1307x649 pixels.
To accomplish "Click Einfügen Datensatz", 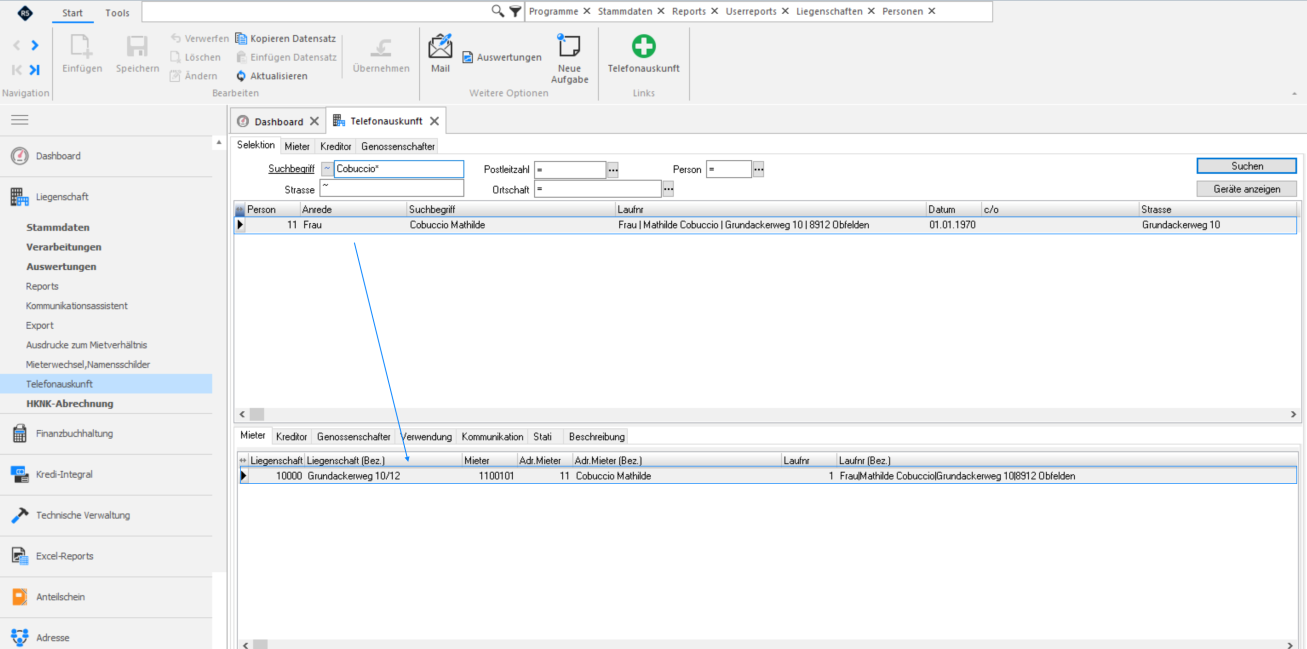I will (286, 57).
